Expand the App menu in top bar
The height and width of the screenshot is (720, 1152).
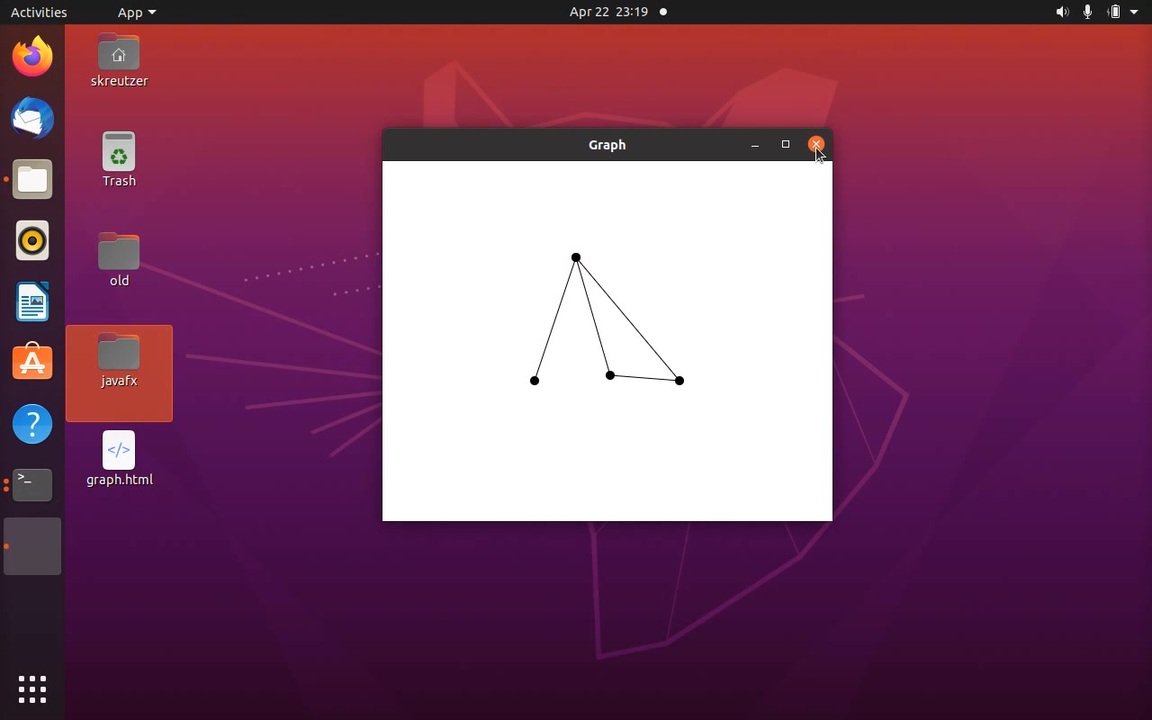click(x=137, y=12)
